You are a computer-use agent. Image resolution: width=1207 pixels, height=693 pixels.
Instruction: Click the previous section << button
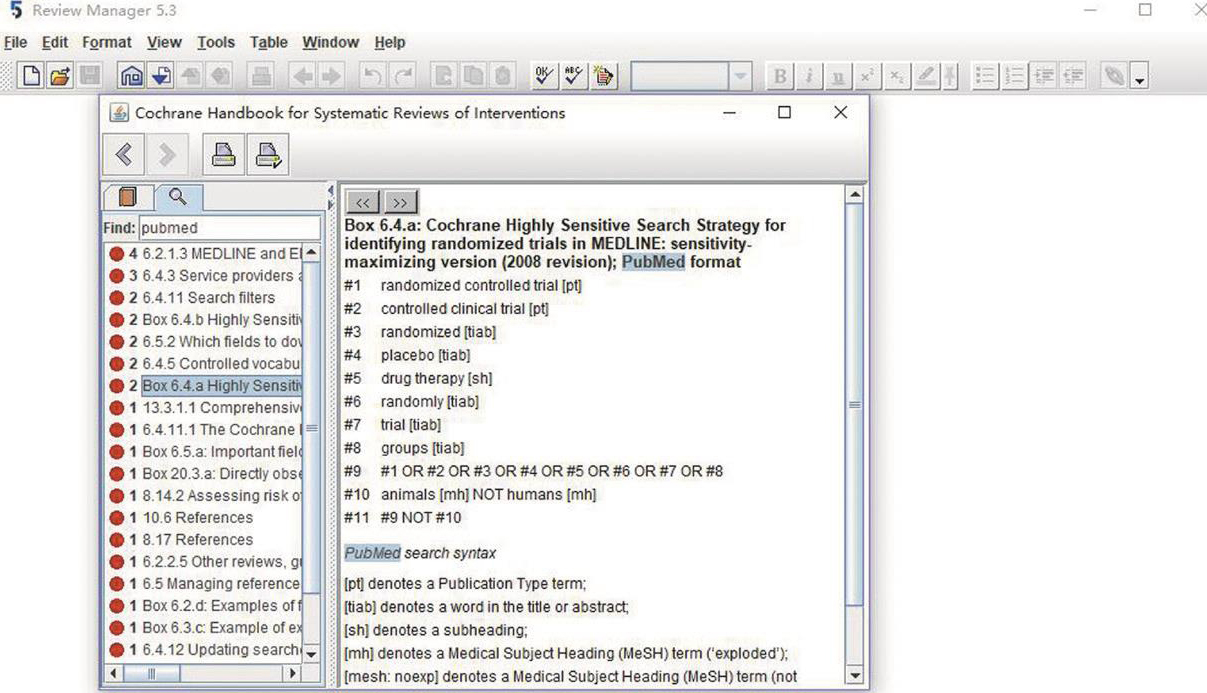[362, 202]
